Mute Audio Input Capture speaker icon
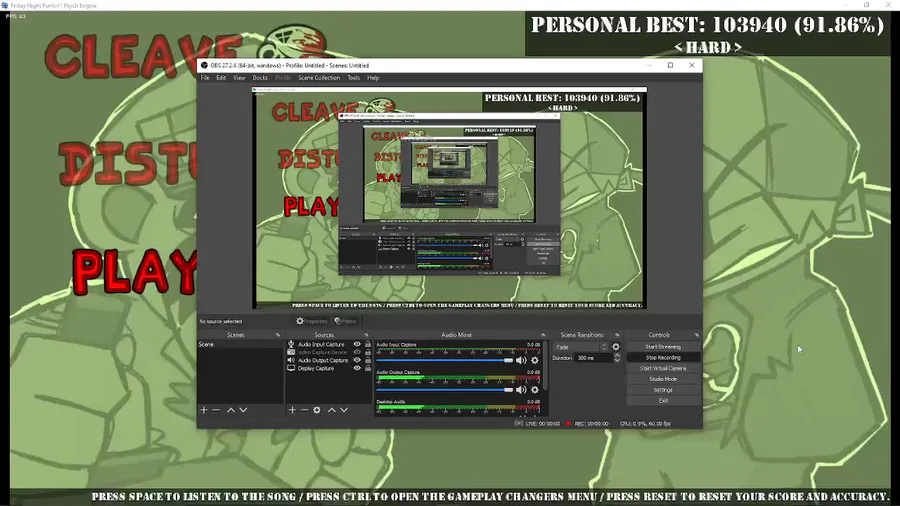The height and width of the screenshot is (506, 900). click(x=521, y=360)
